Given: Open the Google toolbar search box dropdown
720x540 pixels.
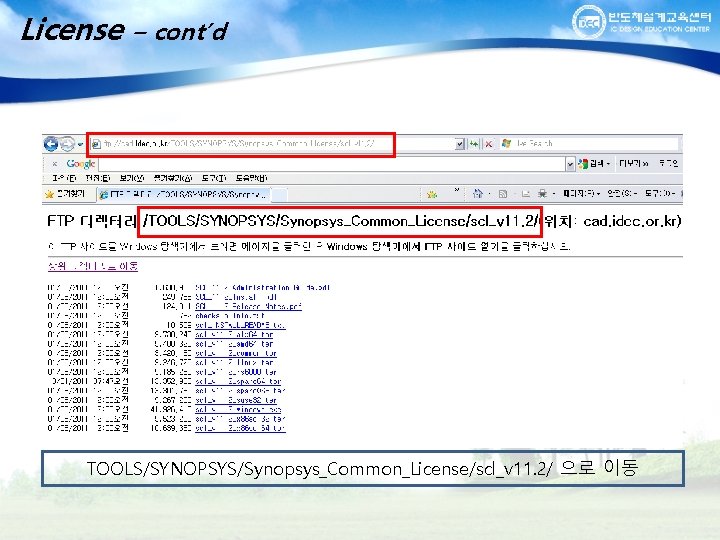Looking at the screenshot, I should coord(570,164).
